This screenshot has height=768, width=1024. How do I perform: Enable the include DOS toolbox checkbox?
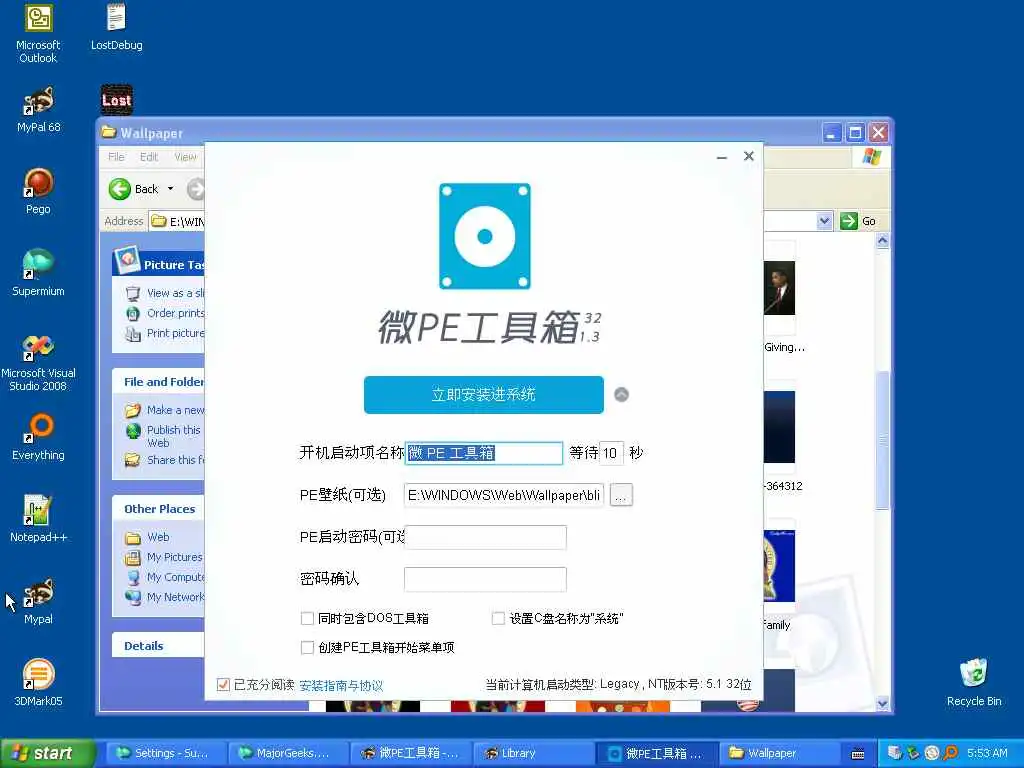[x=307, y=618]
